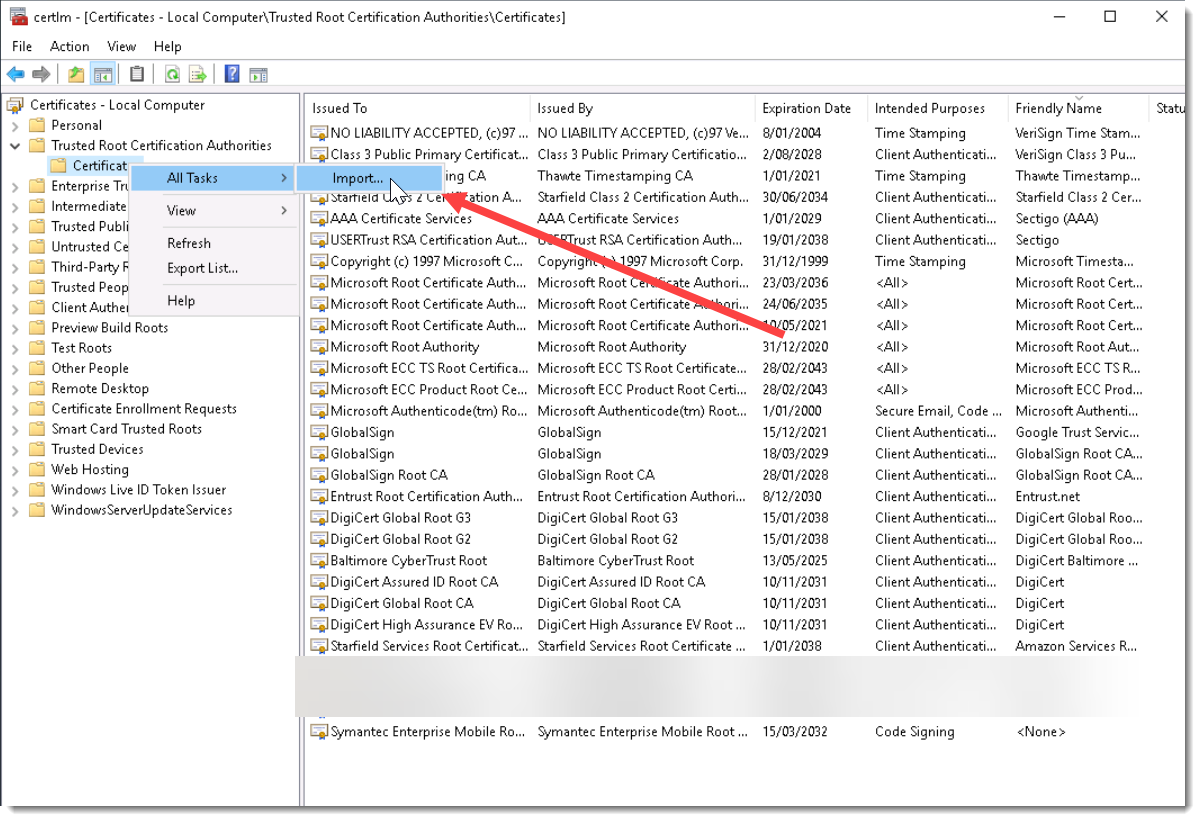Select View in the context menu
1200x821 pixels.
click(x=213, y=210)
